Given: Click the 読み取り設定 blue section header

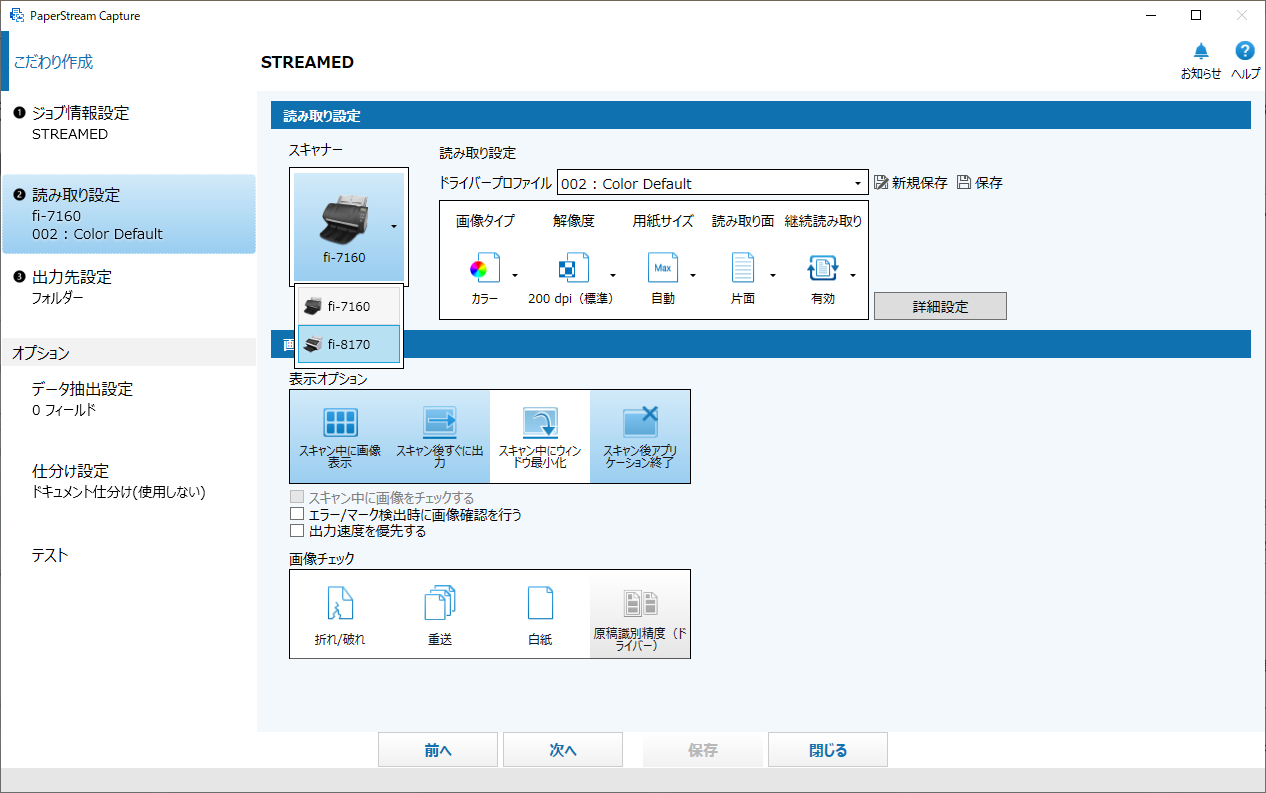Looking at the screenshot, I should pos(761,116).
